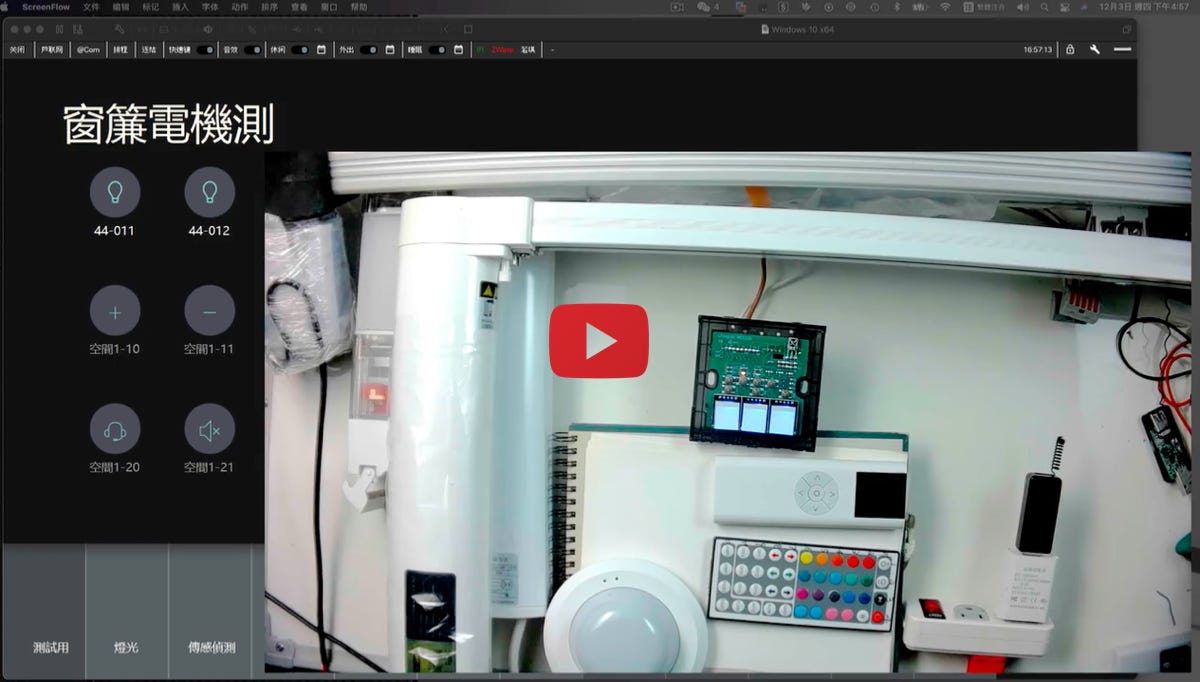The image size is (1200, 682).
Task: Open the 编辑 menu
Action: [x=121, y=6]
